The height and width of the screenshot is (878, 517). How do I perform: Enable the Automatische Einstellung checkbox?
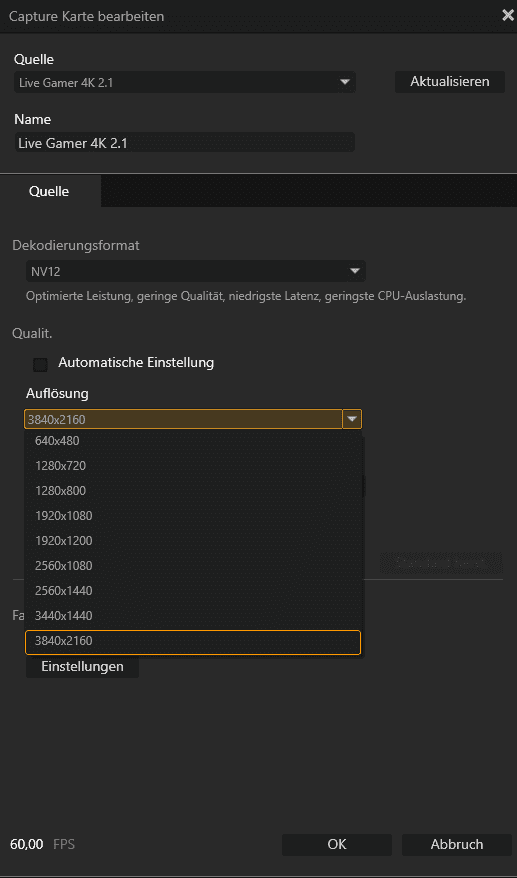tap(40, 365)
